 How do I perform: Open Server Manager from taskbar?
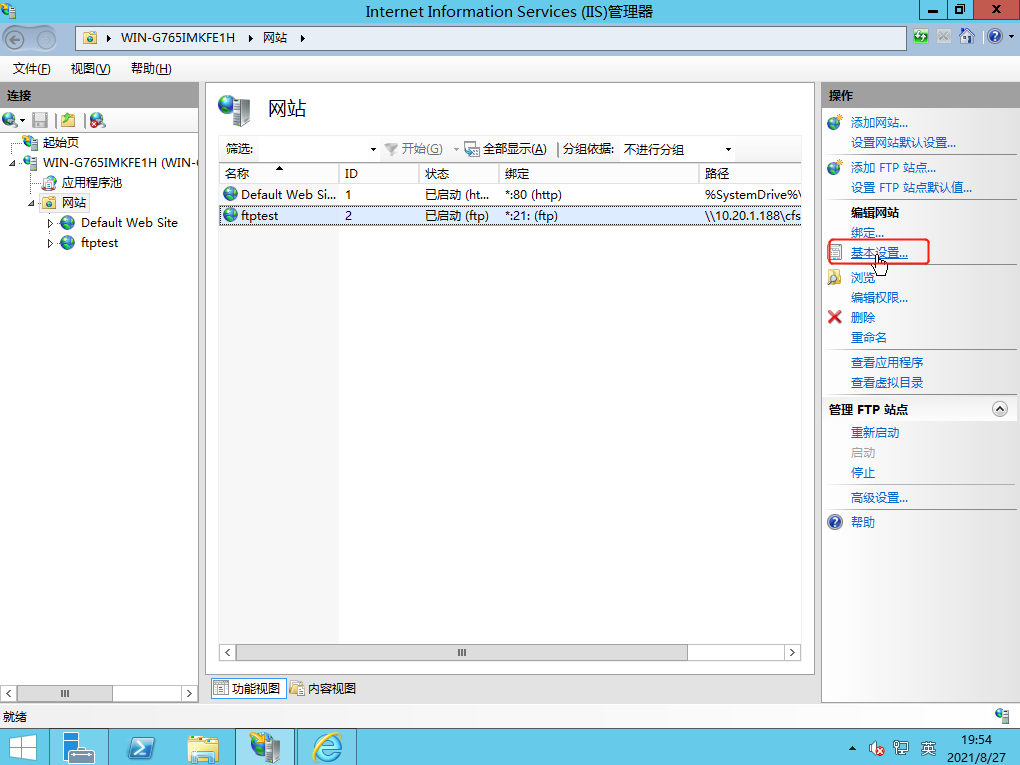pyautogui.click(x=79, y=747)
